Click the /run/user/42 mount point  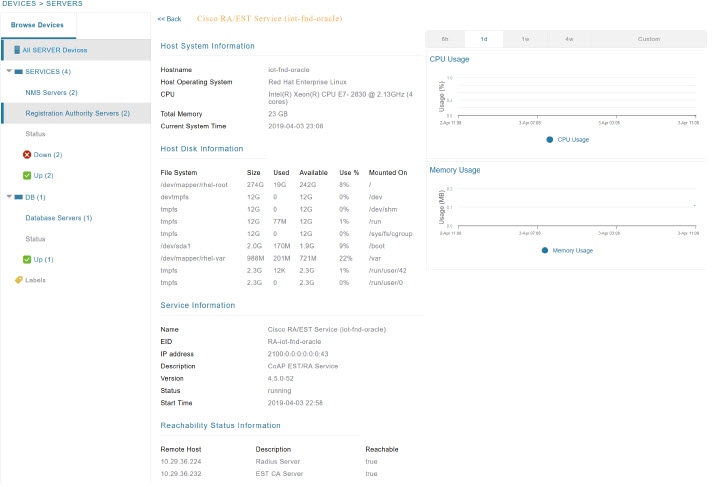[x=388, y=271]
